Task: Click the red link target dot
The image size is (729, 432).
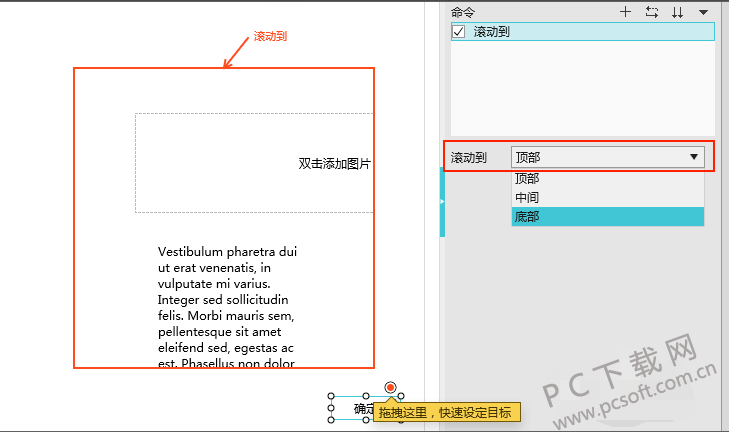Action: point(391,387)
